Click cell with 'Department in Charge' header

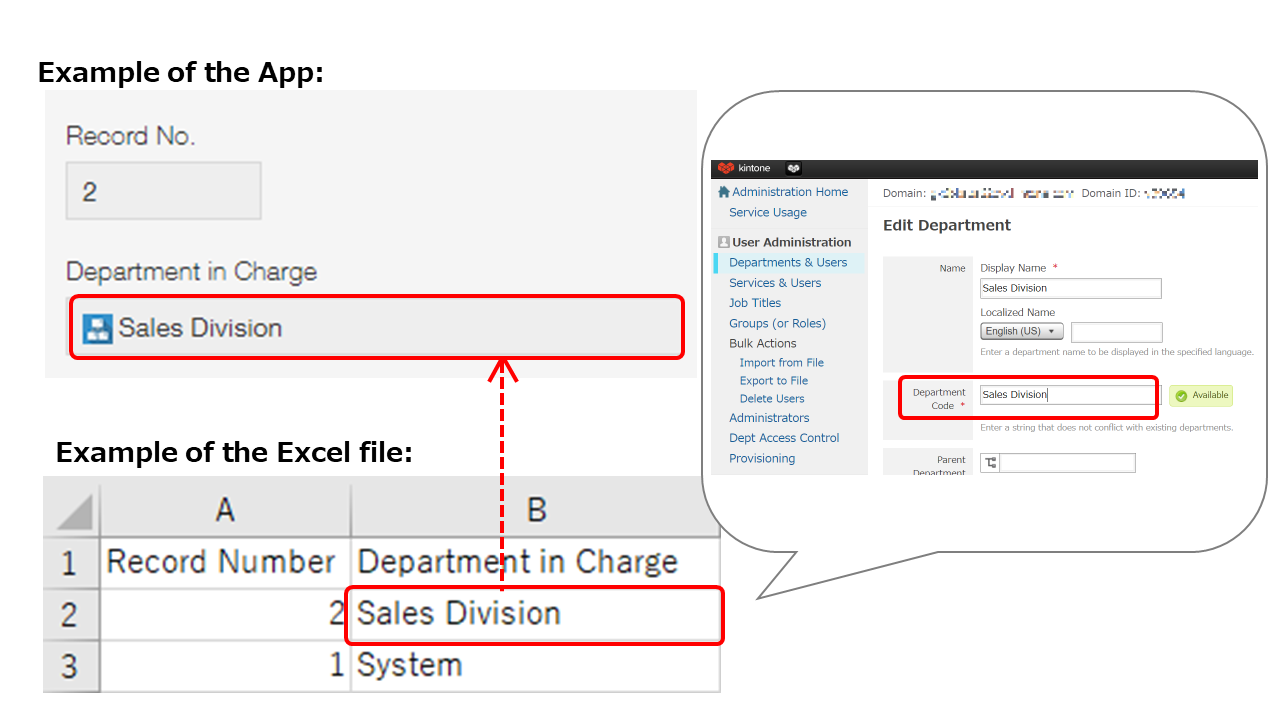pyautogui.click(x=535, y=562)
